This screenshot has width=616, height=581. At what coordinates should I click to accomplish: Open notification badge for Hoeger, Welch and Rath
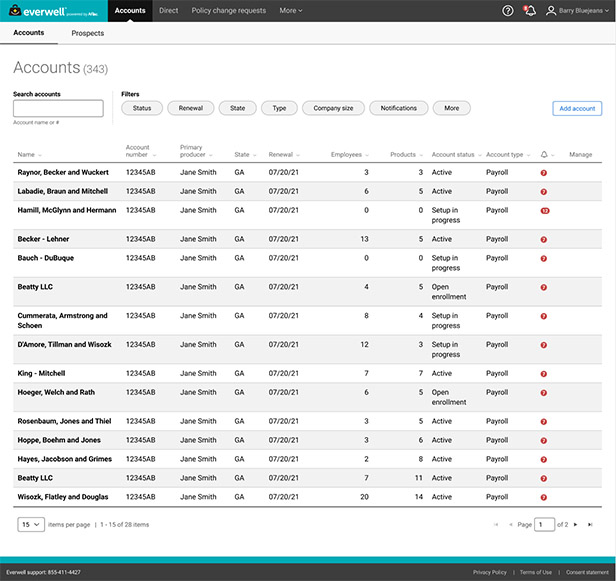tap(544, 393)
